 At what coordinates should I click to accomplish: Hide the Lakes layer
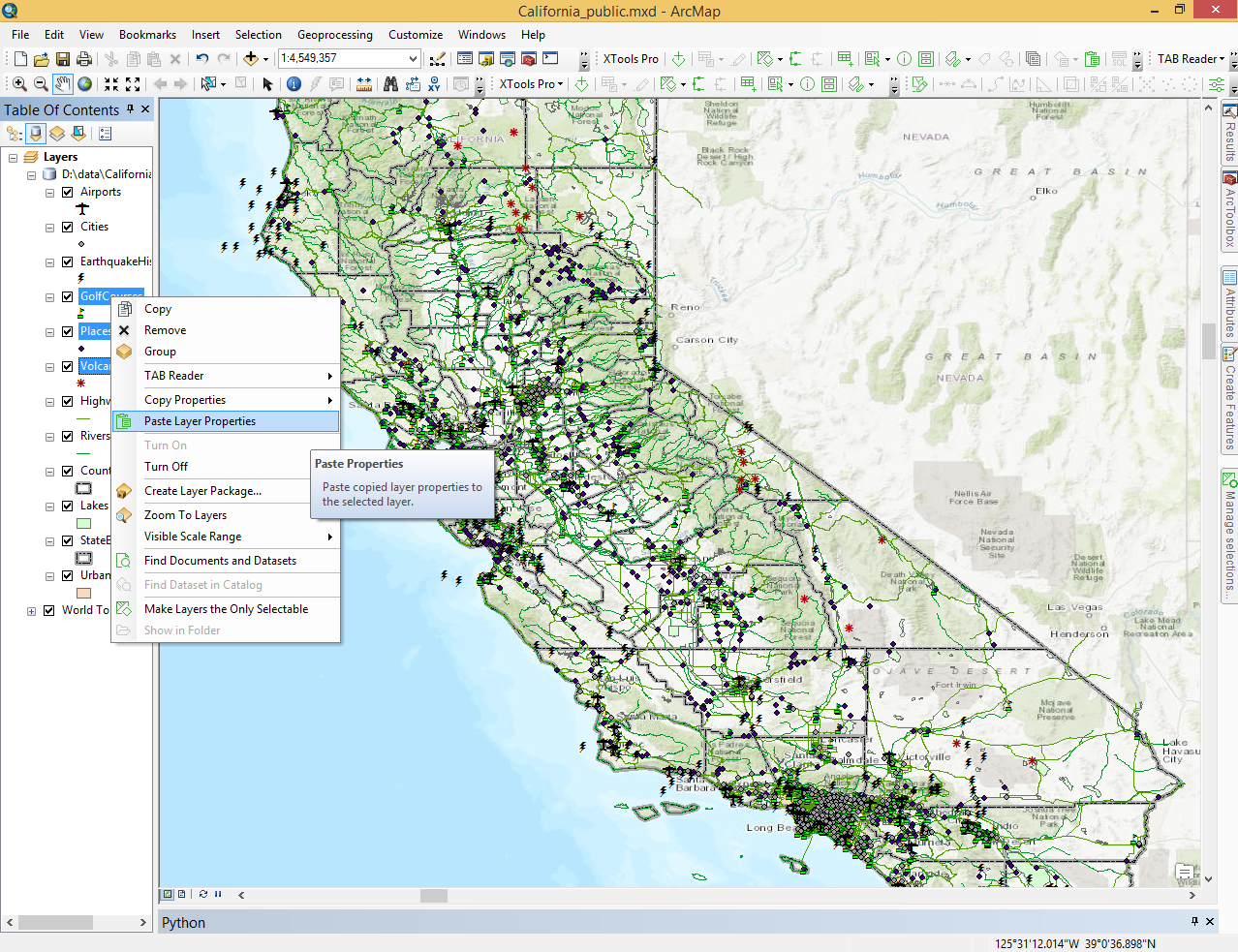[x=67, y=507]
